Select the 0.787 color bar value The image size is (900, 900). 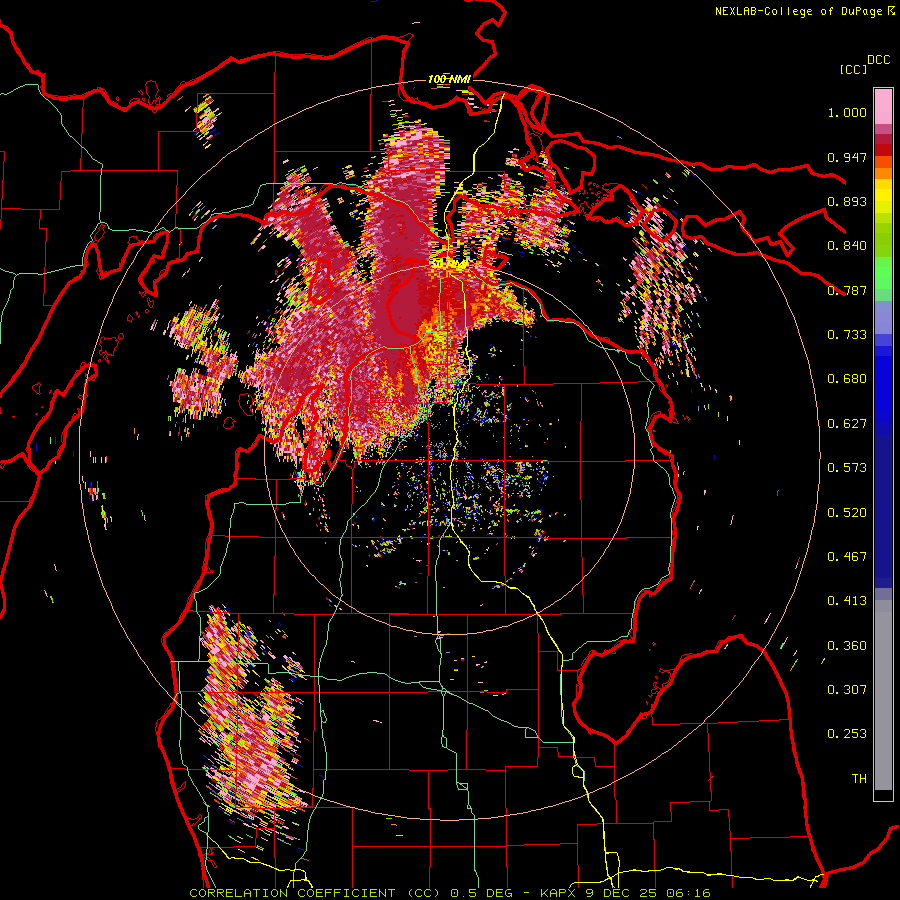[847, 290]
